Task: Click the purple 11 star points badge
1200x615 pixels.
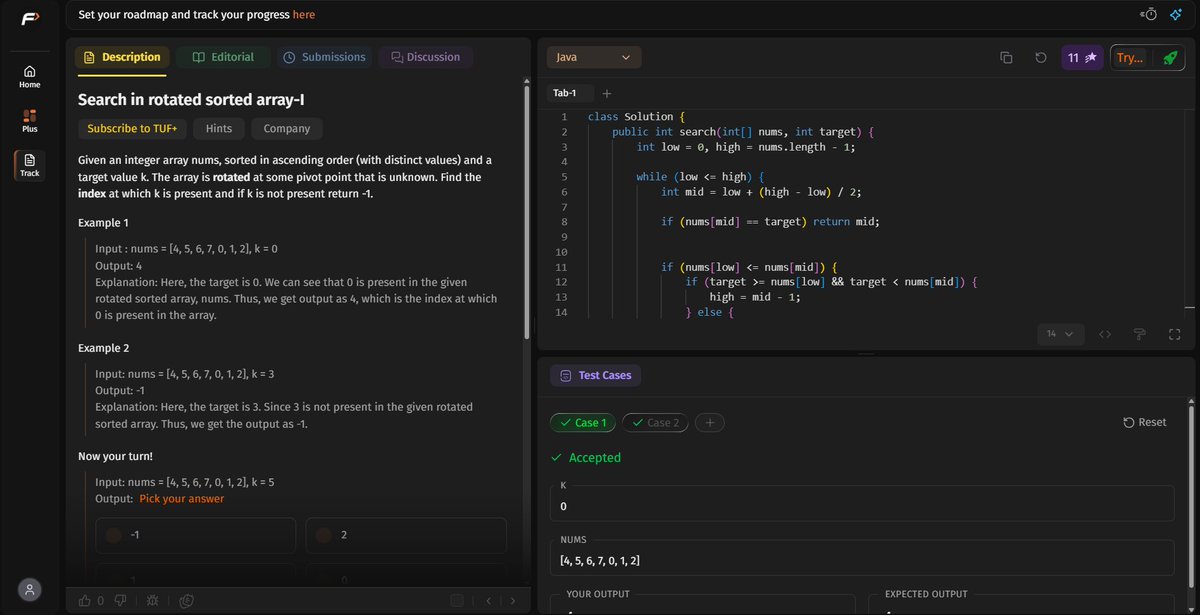Action: [1082, 58]
